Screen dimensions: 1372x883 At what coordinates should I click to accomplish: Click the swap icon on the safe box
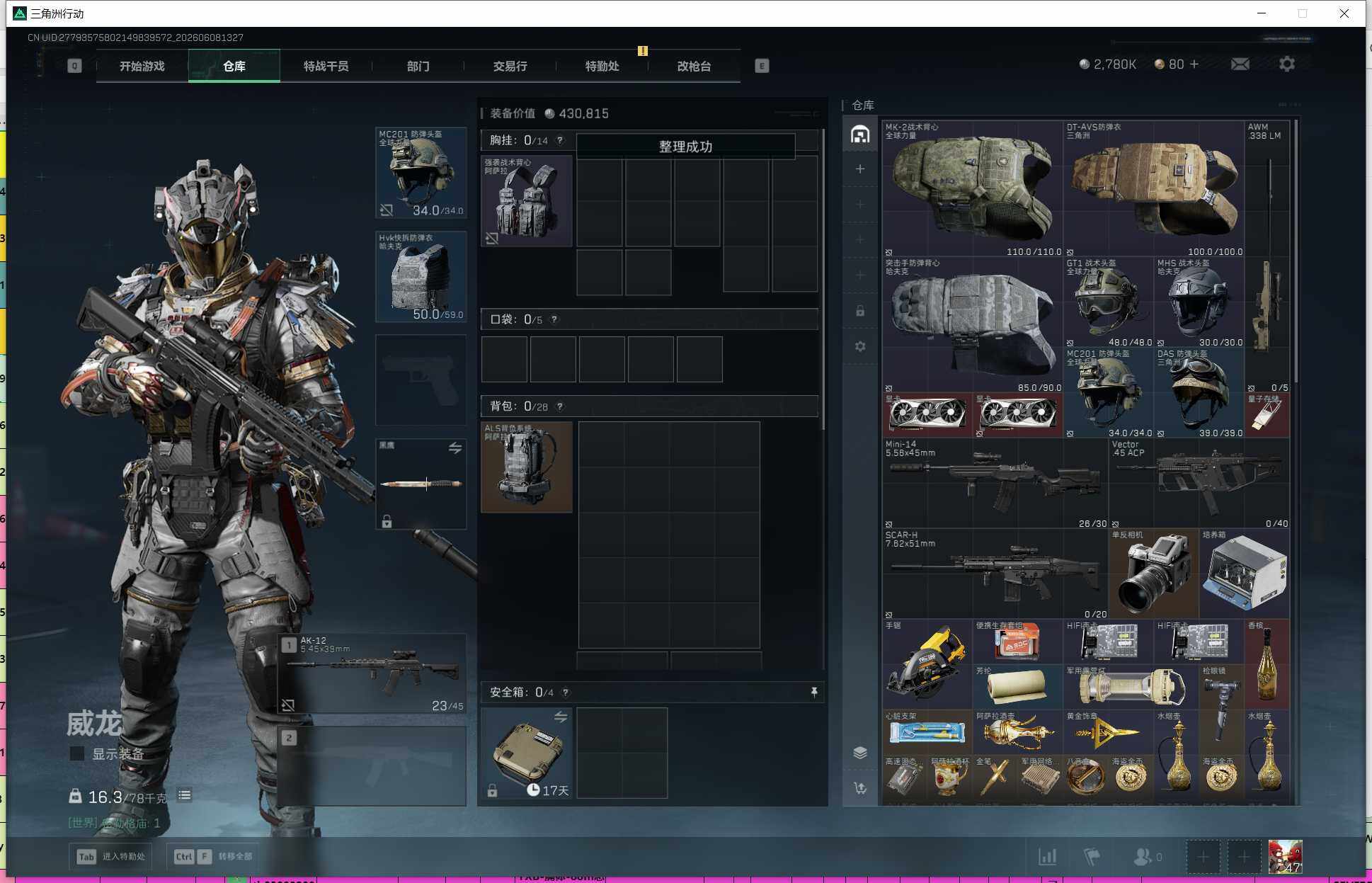(x=561, y=717)
